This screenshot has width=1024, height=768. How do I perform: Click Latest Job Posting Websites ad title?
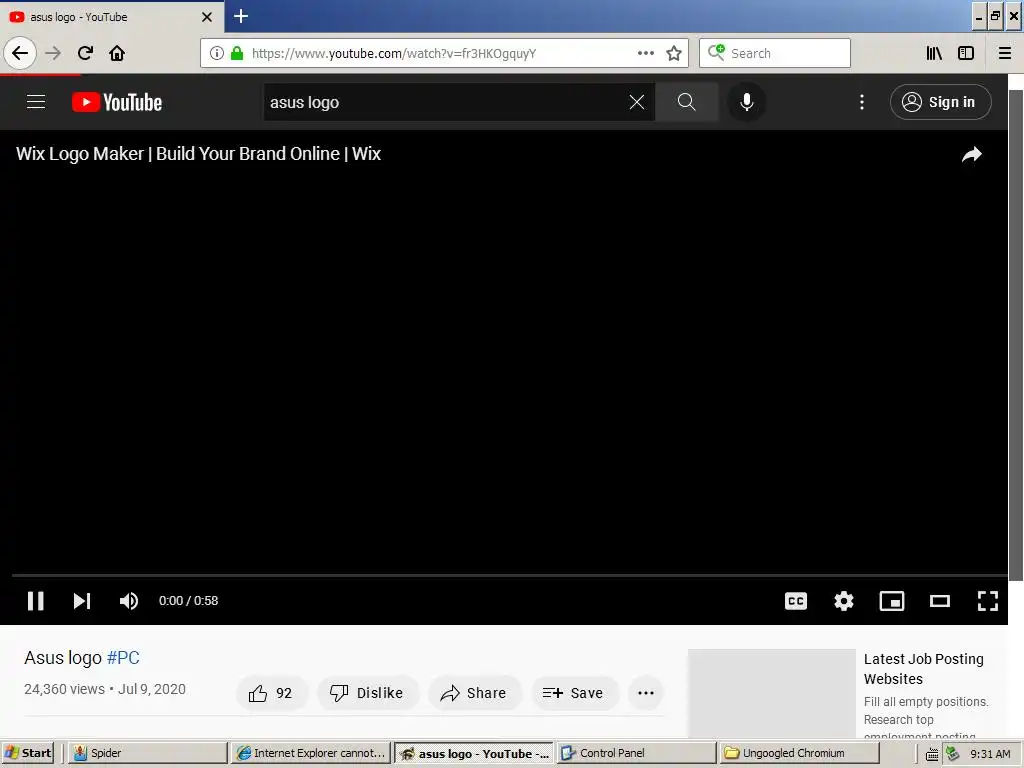coord(923,669)
